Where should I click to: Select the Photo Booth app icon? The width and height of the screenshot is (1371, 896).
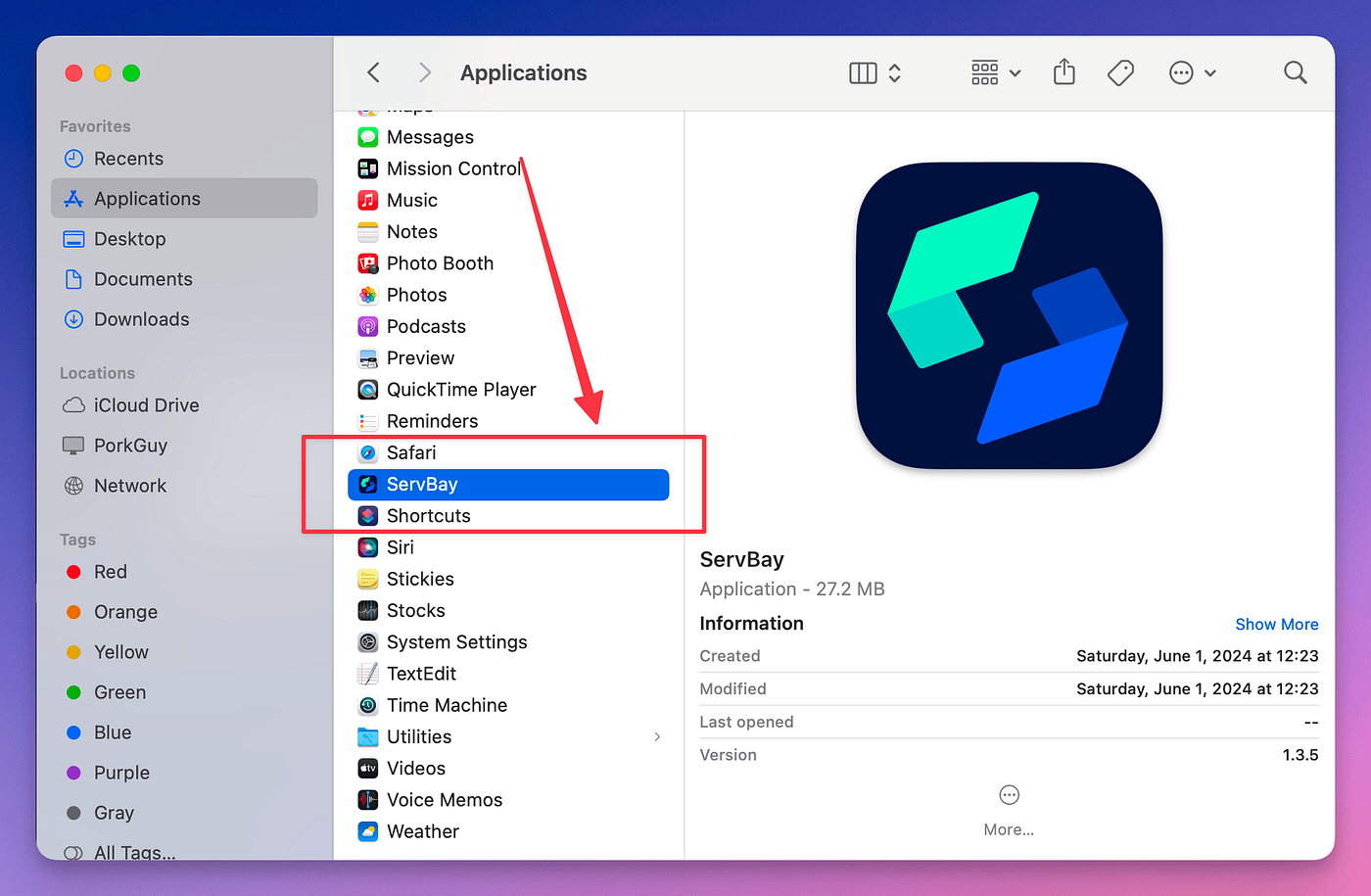click(x=368, y=263)
